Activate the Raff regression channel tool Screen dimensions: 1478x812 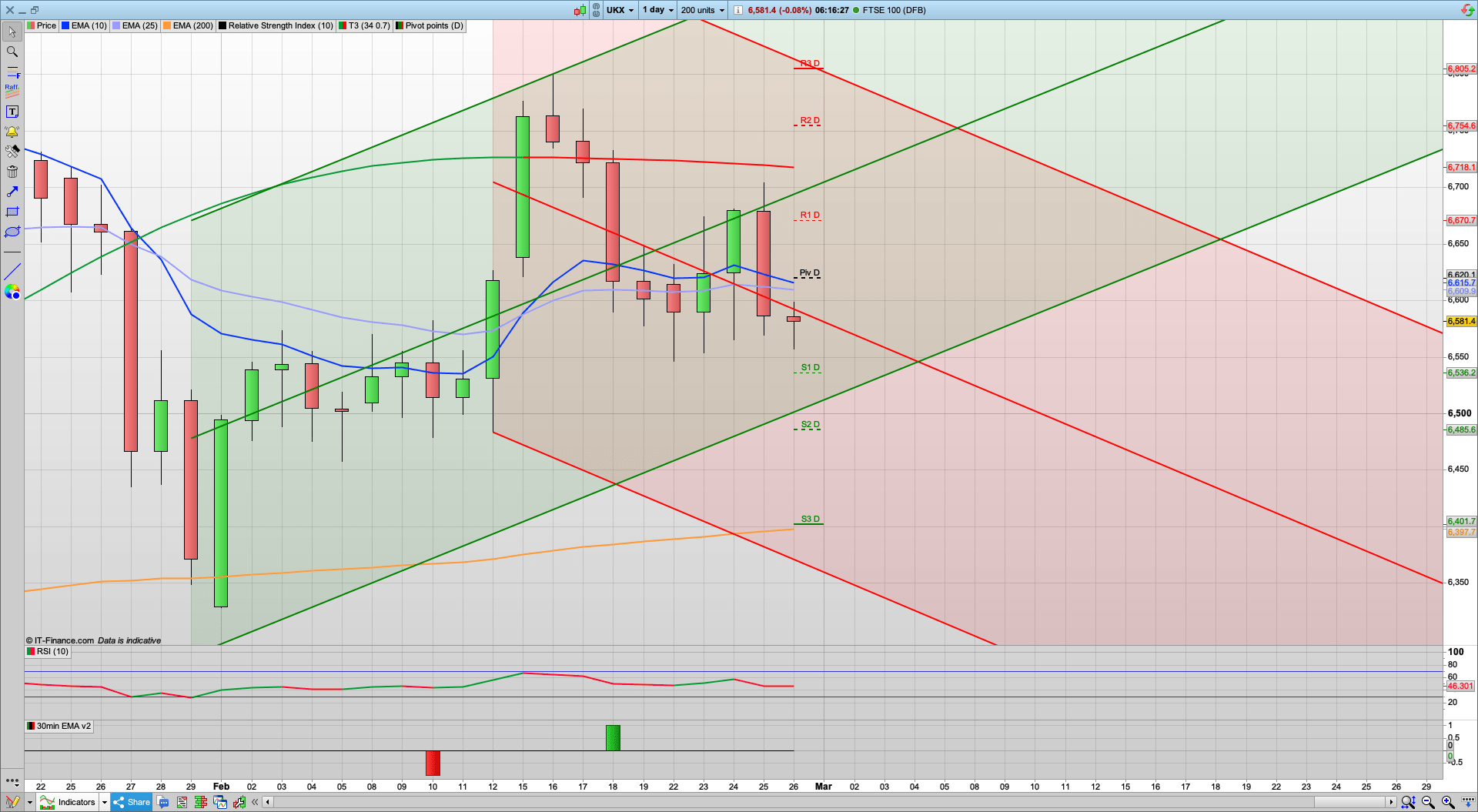point(12,91)
